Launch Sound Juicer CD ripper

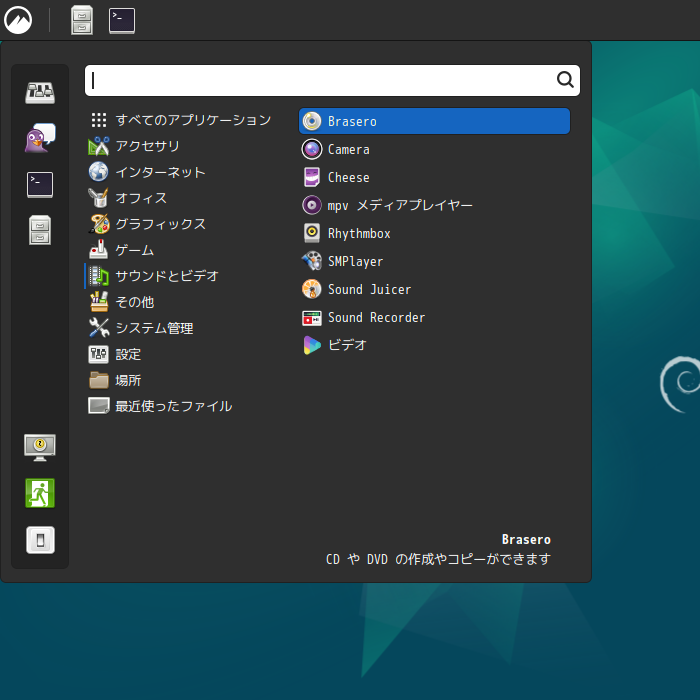(369, 289)
